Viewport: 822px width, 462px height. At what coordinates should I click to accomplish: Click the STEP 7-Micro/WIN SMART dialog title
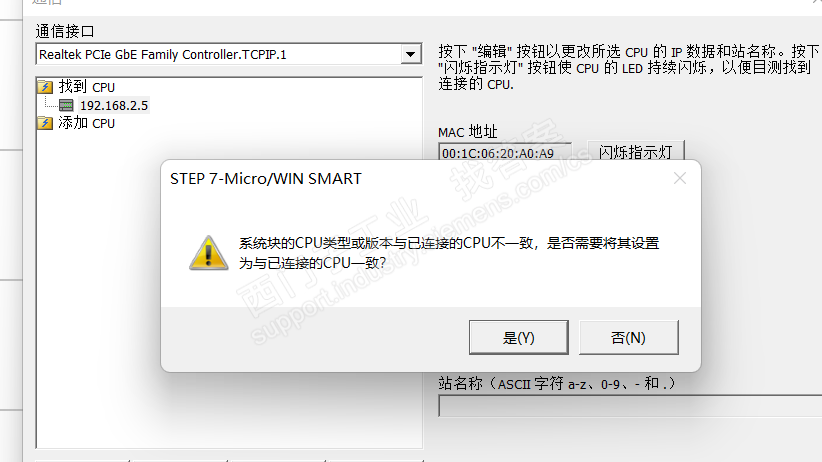tap(266, 179)
